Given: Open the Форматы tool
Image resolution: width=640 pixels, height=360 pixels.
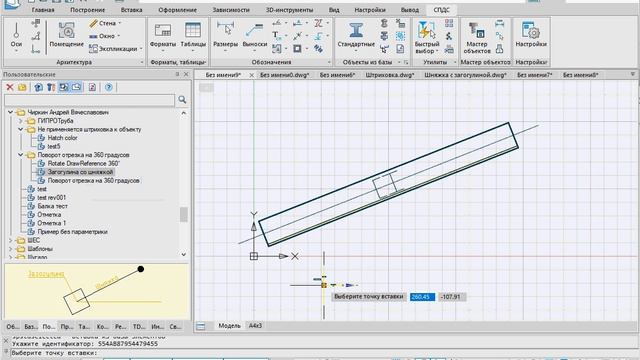Looking at the screenshot, I should click(x=163, y=36).
